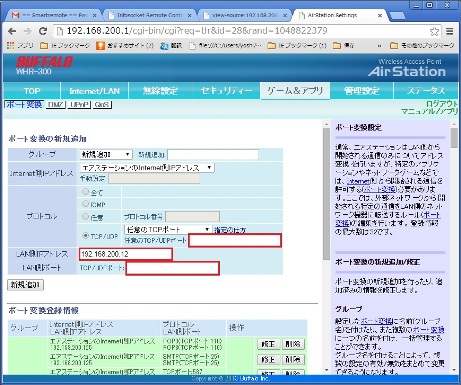This screenshot has width=461, height=385.
Task: Open the group dropdown (新規追加)
Action: [106, 155]
